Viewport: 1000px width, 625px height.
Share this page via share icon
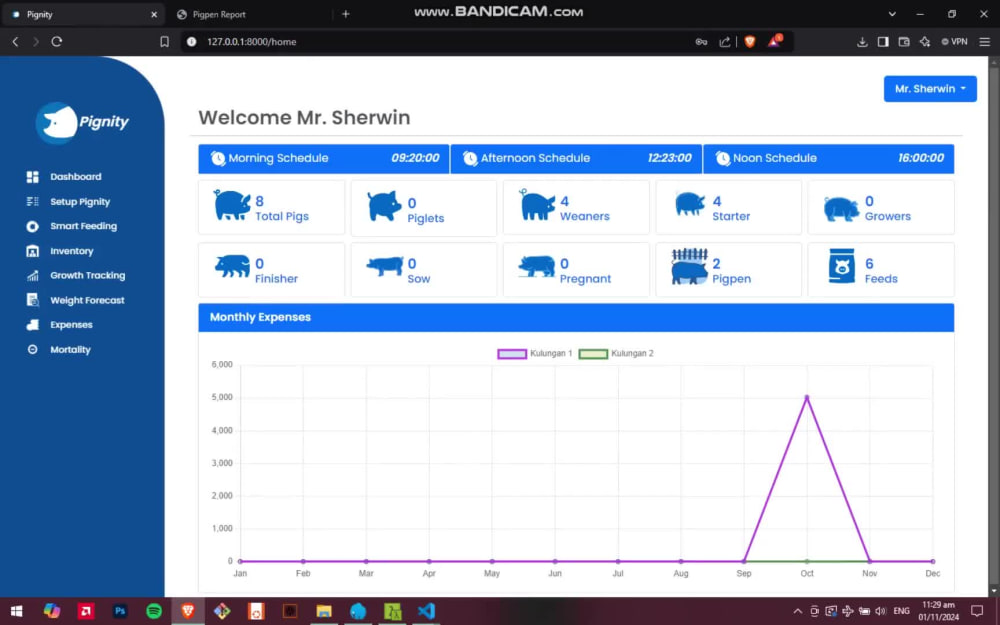724,41
